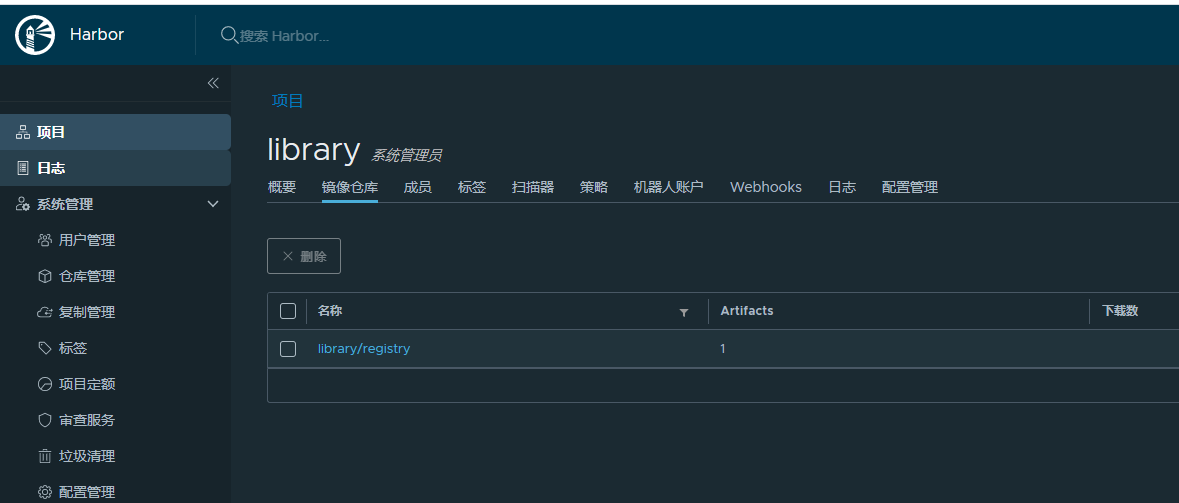1179x503 pixels.
Task: Click the 项目 breadcrumb link
Action: (287, 101)
